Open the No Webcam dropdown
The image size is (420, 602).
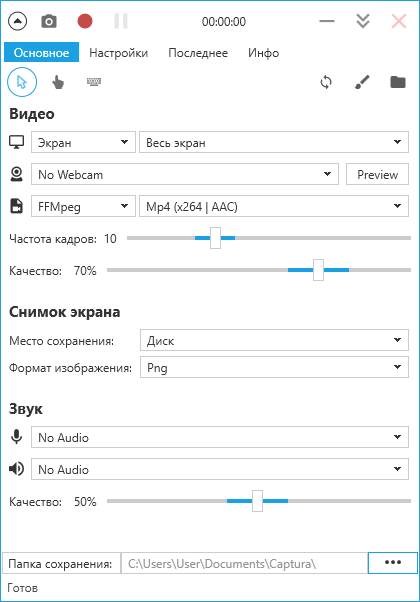tap(185, 174)
